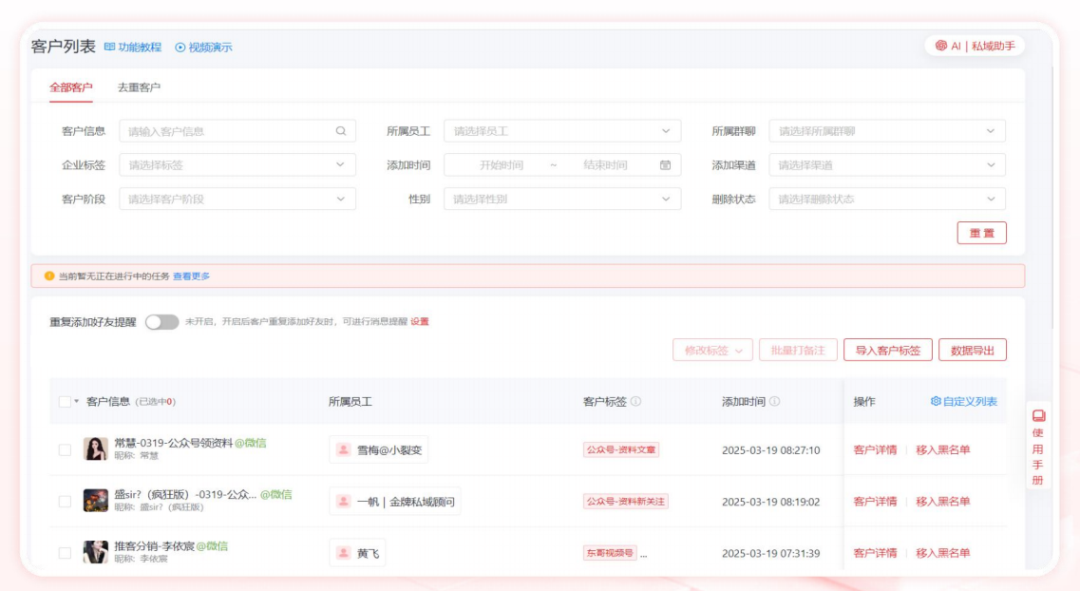Image resolution: width=1080 pixels, height=591 pixels.
Task: Open 自定义列表 column settings gear
Action: coord(936,401)
